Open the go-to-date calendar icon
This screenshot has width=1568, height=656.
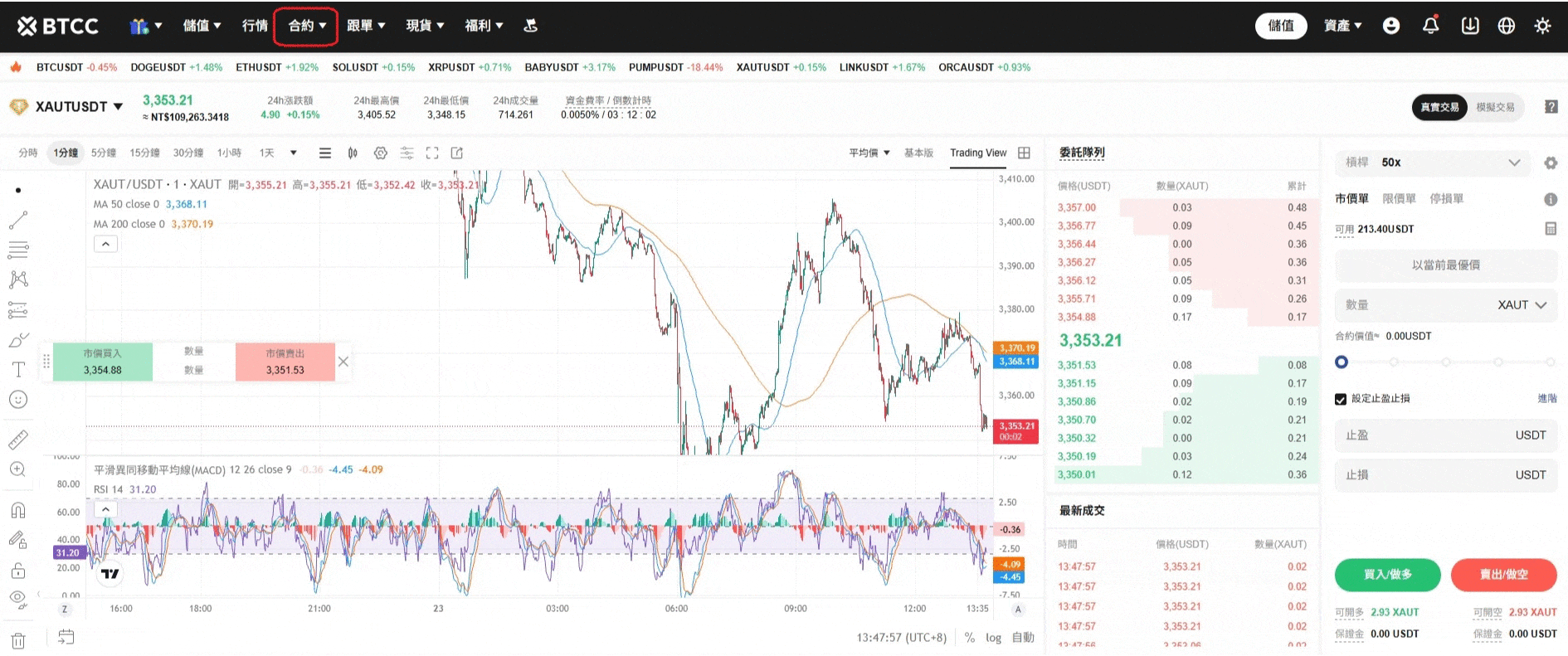tap(66, 637)
